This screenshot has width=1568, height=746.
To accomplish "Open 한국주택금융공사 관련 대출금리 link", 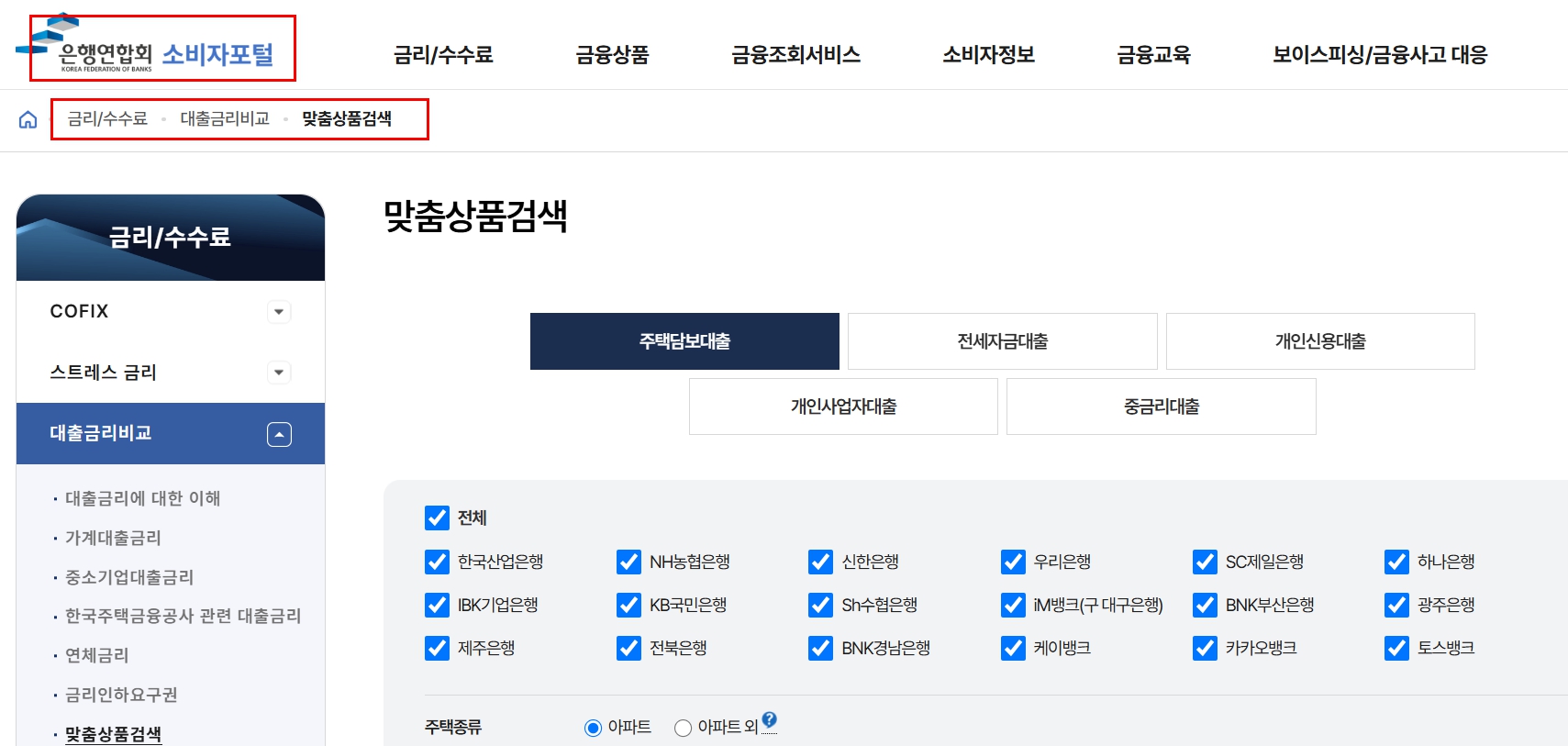I will coord(183,616).
